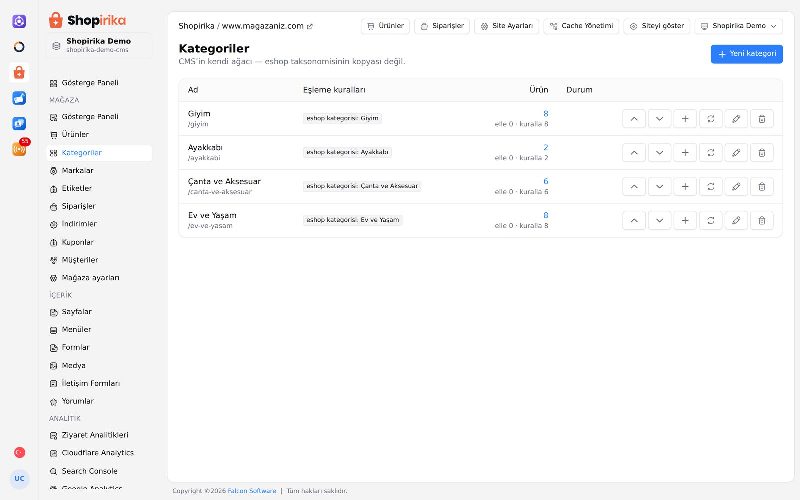Open product count link for Ayakkabı
This screenshot has height=500, width=800.
tap(545, 147)
